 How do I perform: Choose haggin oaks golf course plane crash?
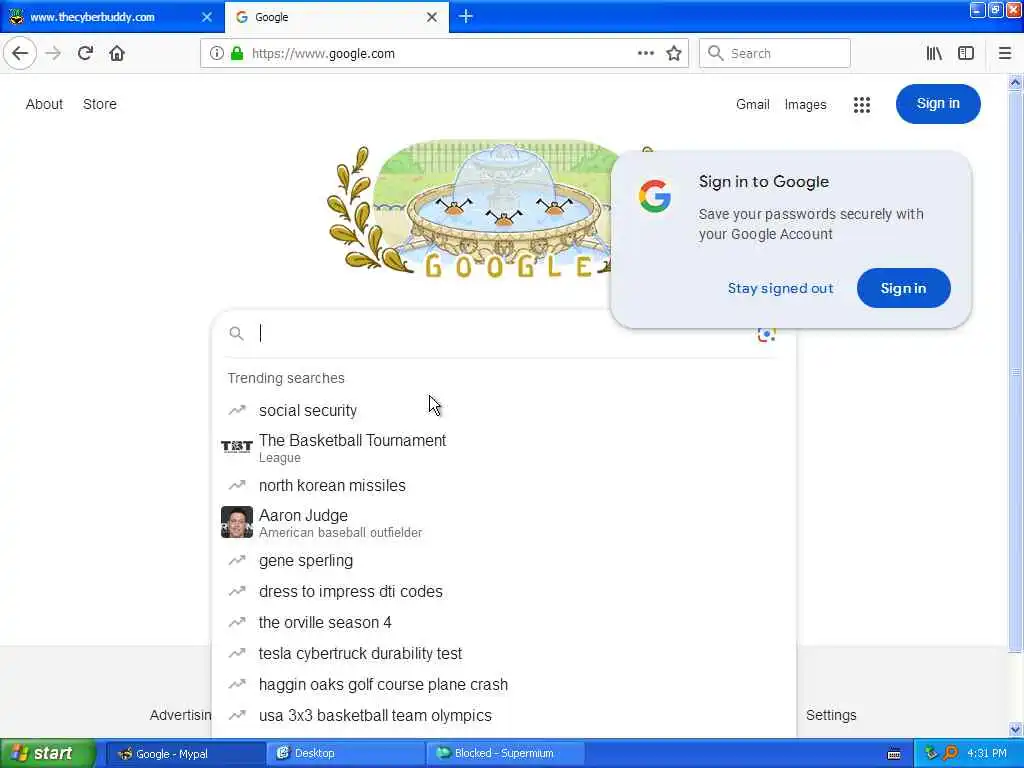coord(503,684)
